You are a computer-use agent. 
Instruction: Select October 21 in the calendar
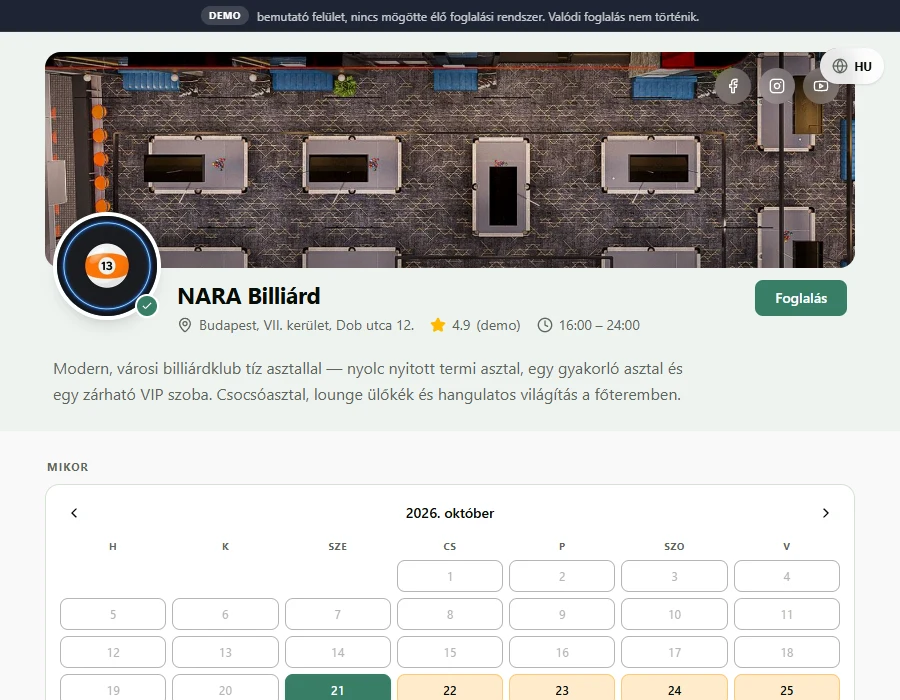pos(338,687)
